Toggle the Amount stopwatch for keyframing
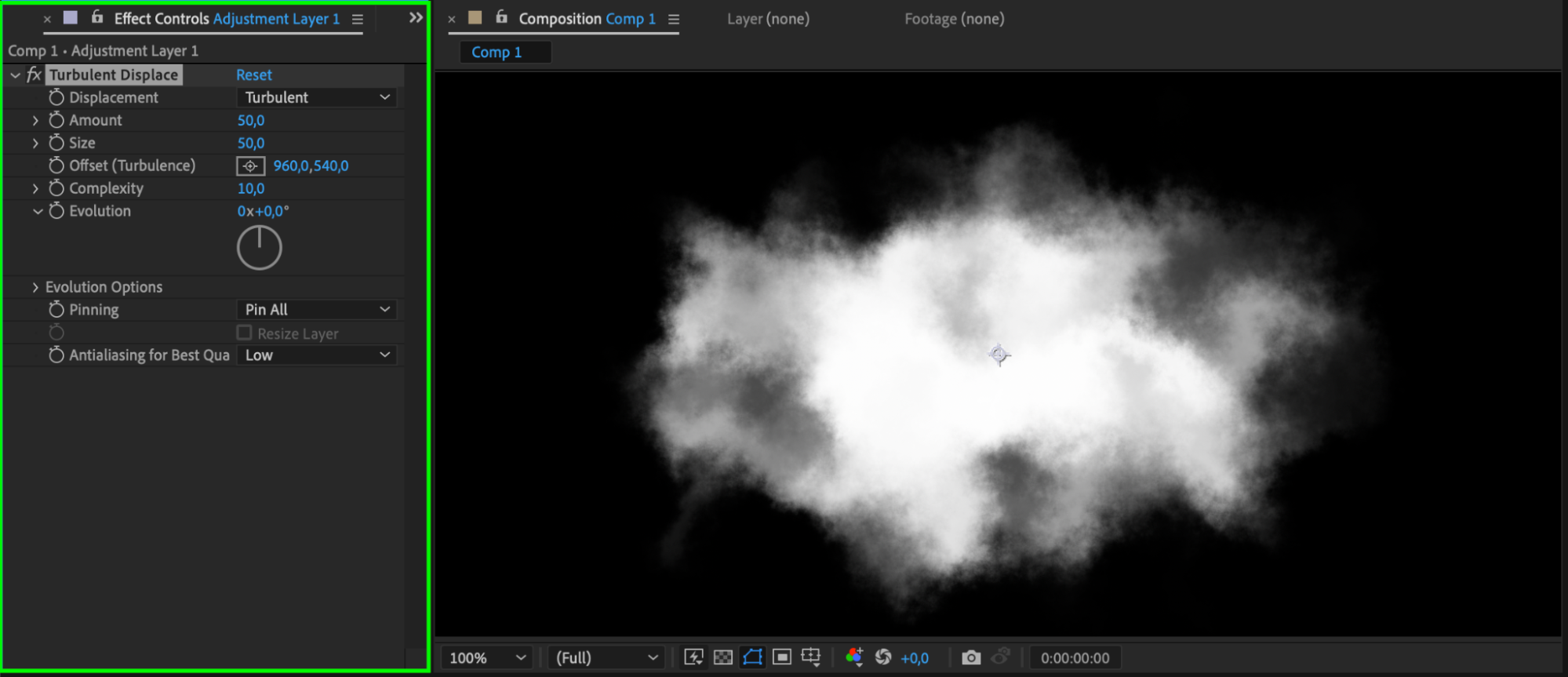This screenshot has height=677, width=1568. pyautogui.click(x=56, y=120)
